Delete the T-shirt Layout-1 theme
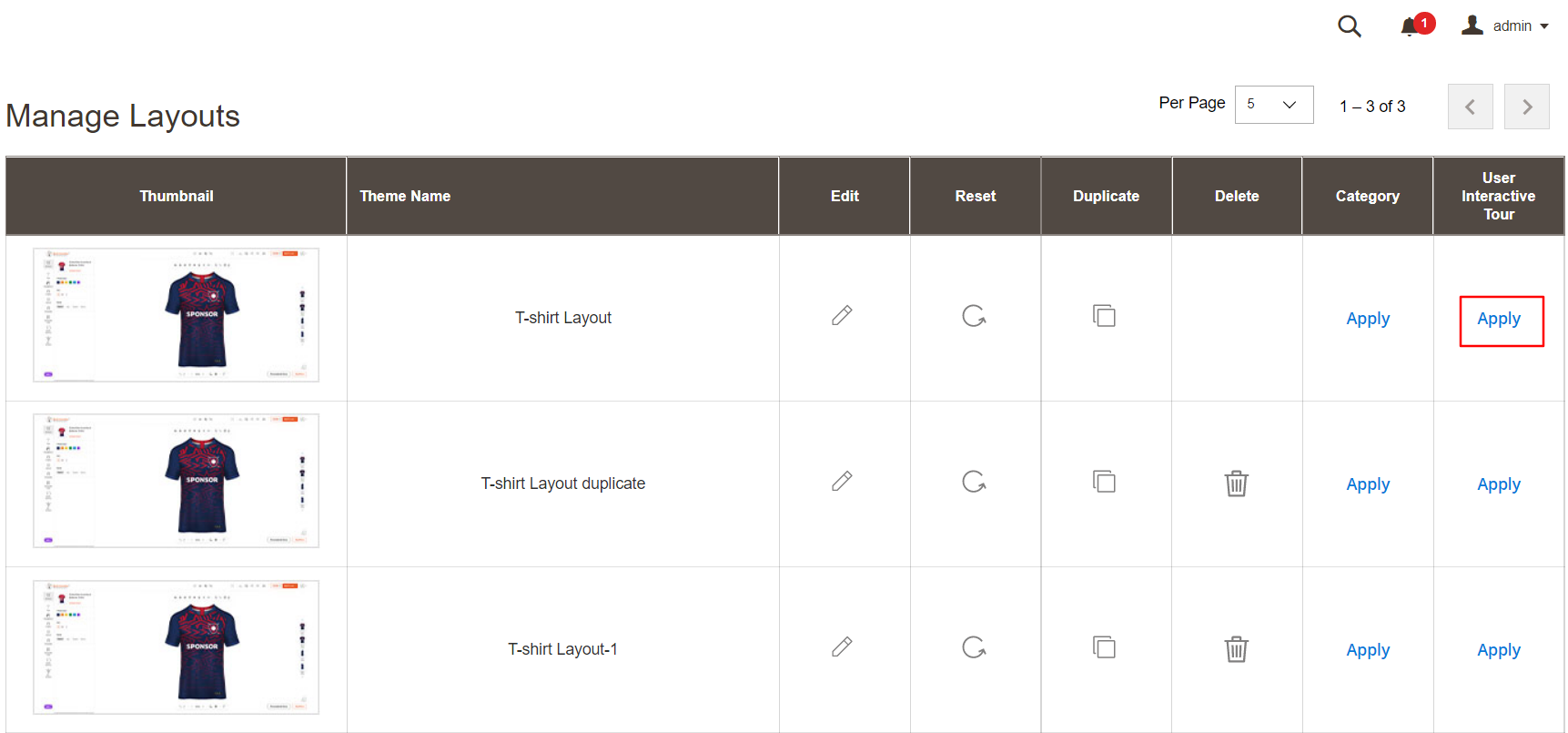1568x733 pixels. point(1236,649)
